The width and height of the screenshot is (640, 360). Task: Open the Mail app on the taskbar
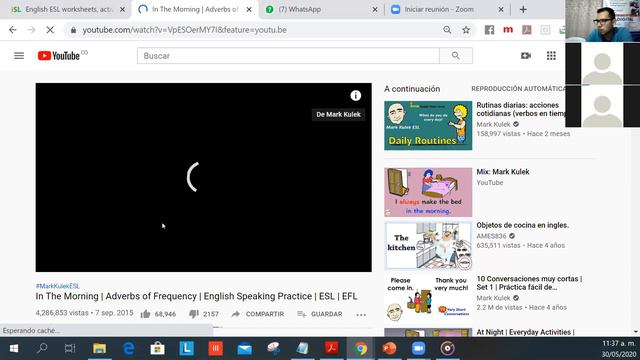[244, 349]
